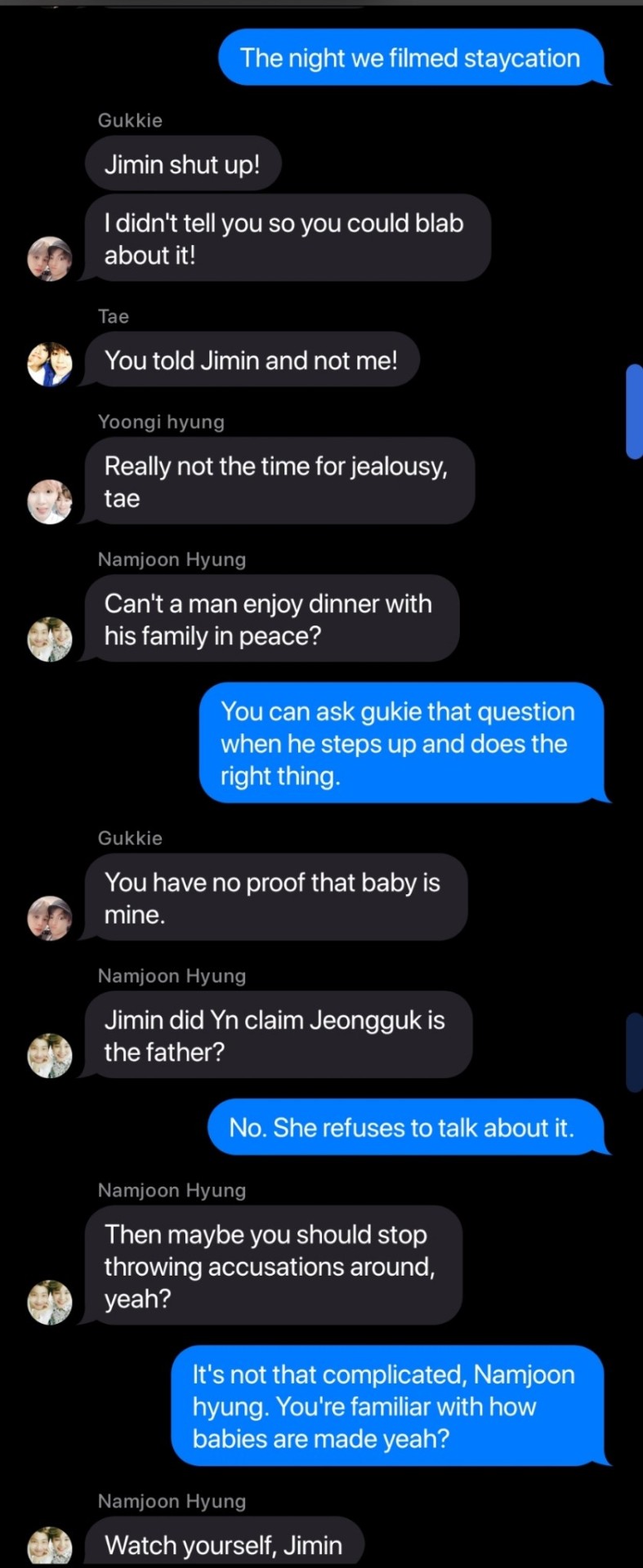
Task: Click the upper blue scrollbar handle
Action: tap(634, 412)
